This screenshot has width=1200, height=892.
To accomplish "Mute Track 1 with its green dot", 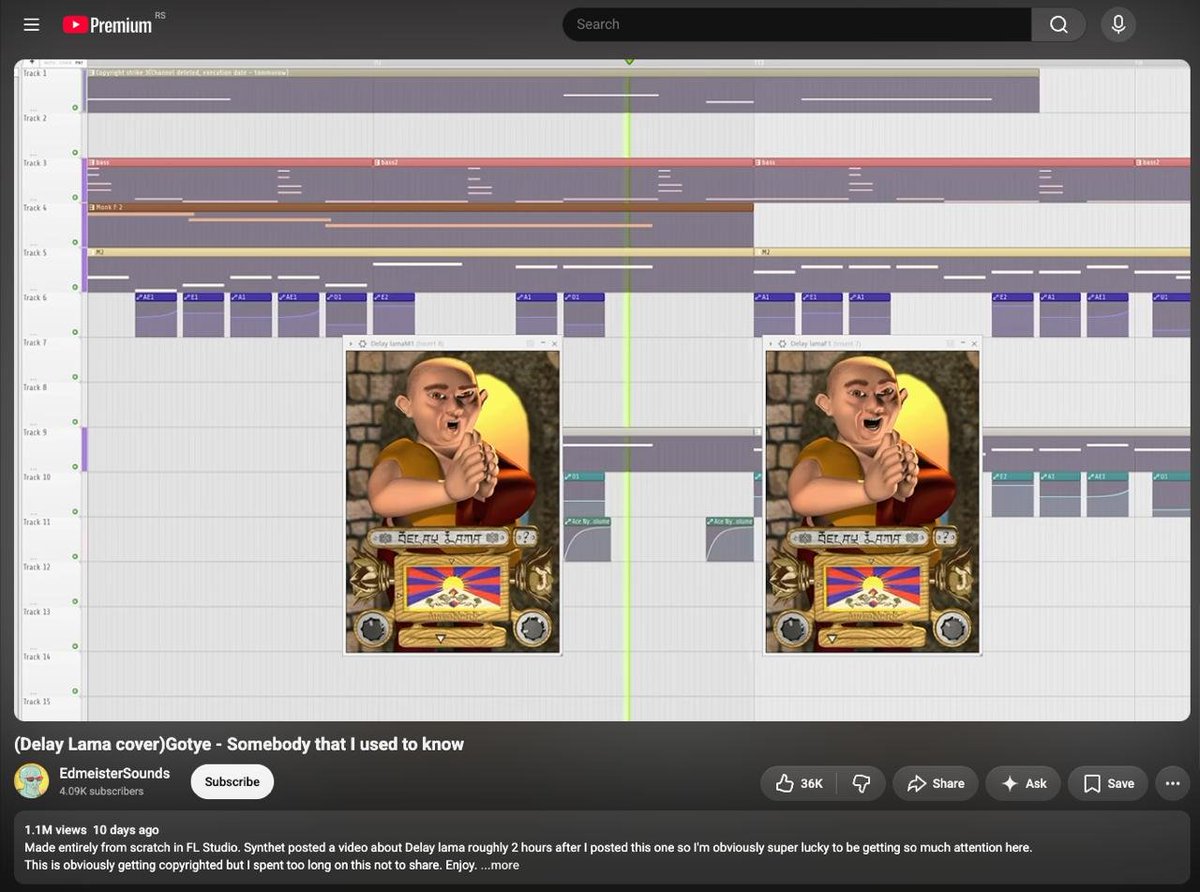I will click(75, 107).
